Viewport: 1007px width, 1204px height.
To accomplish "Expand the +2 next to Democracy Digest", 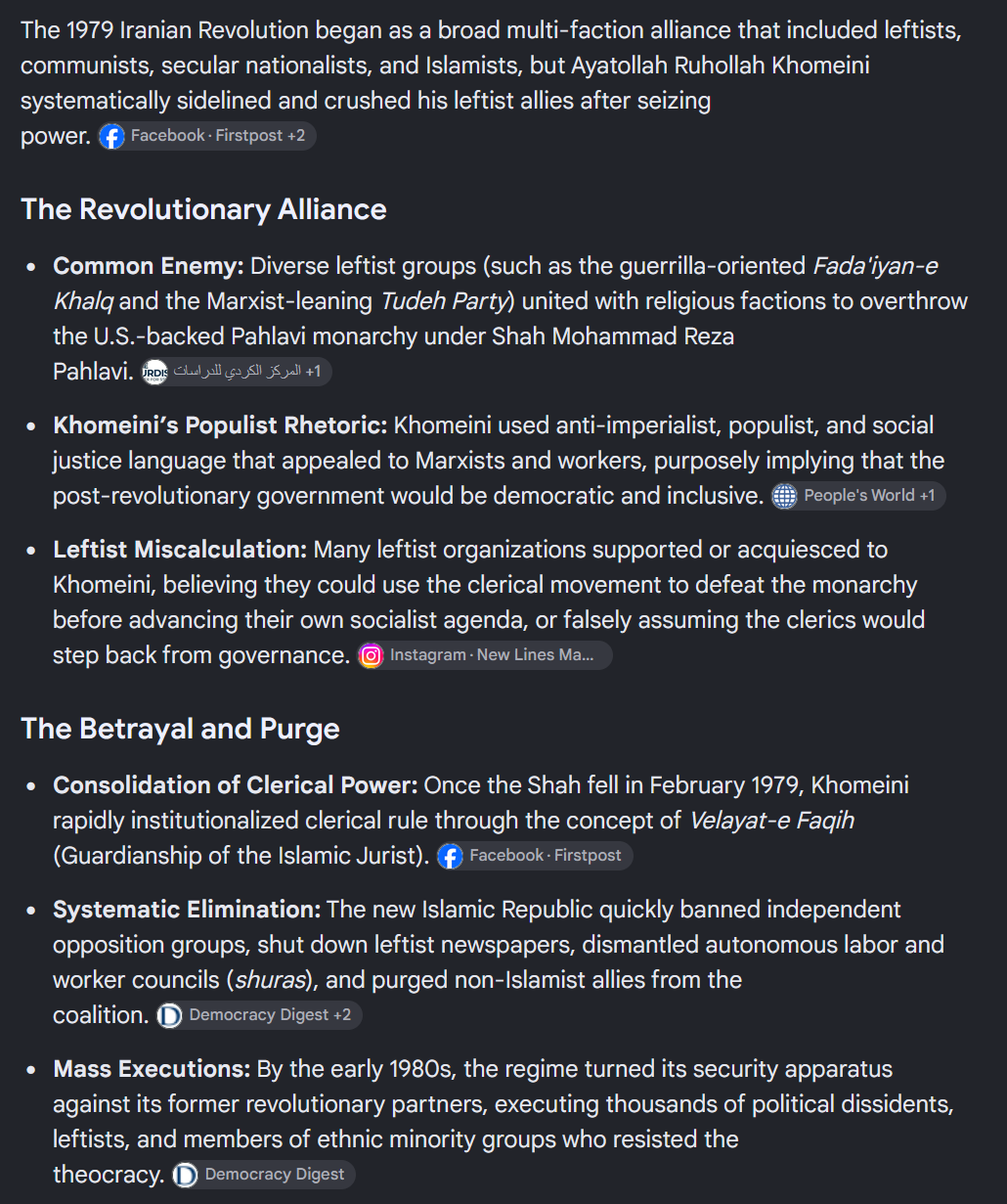I will (342, 1015).
